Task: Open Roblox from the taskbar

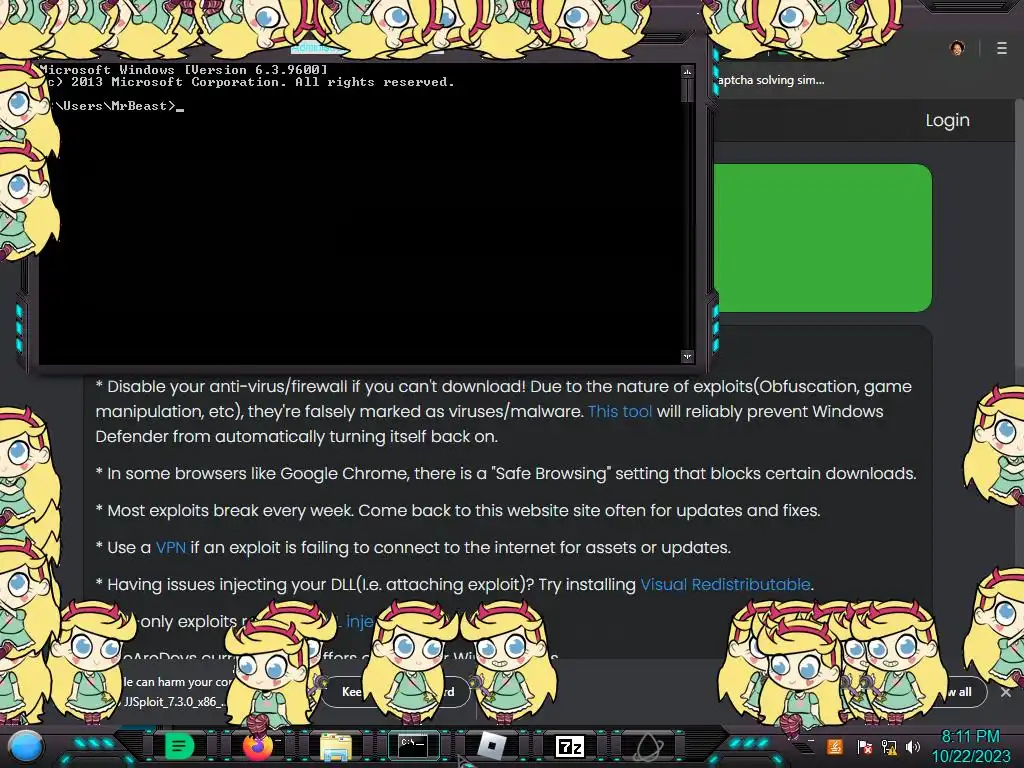Action: click(x=492, y=745)
